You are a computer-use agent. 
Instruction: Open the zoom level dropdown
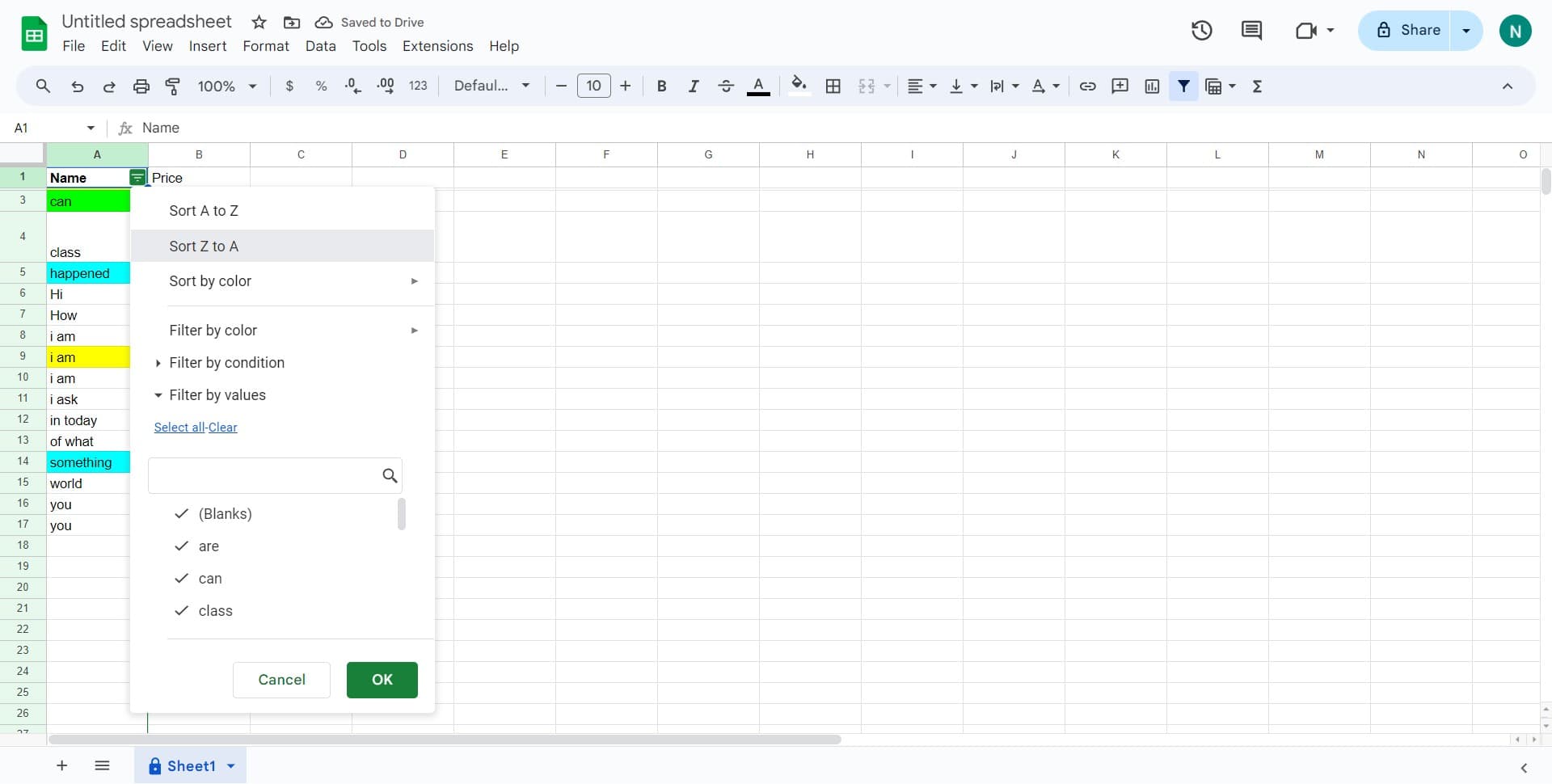(227, 86)
